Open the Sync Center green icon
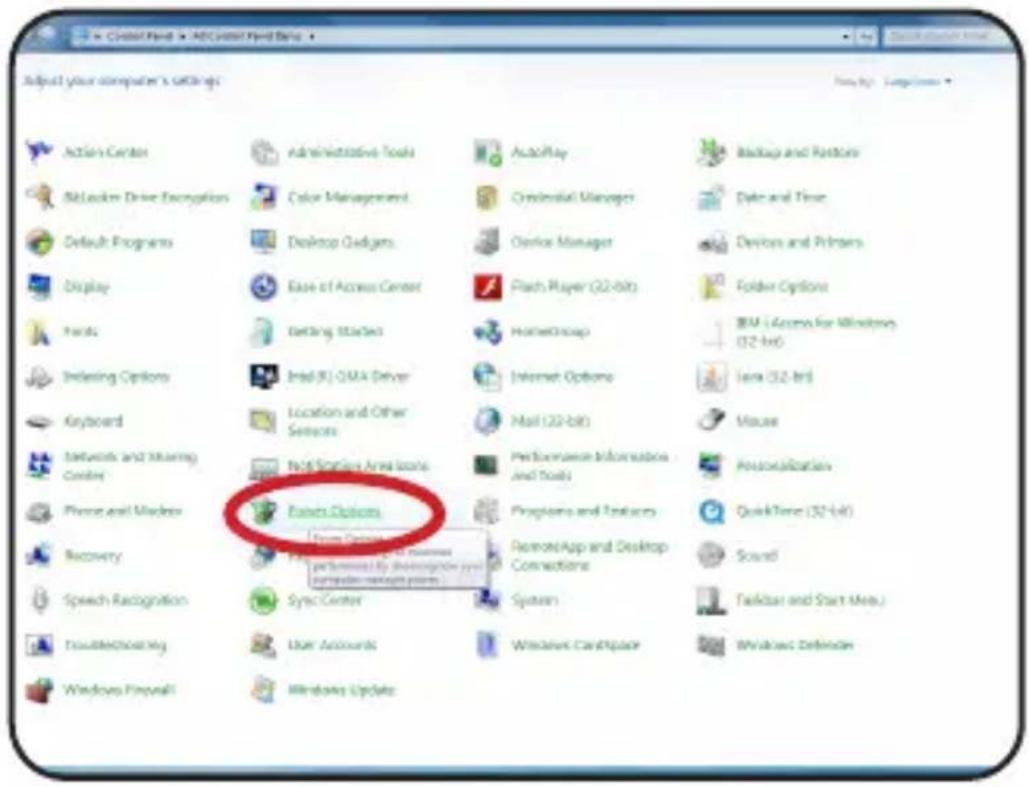This screenshot has width=1029, height=787. click(264, 600)
